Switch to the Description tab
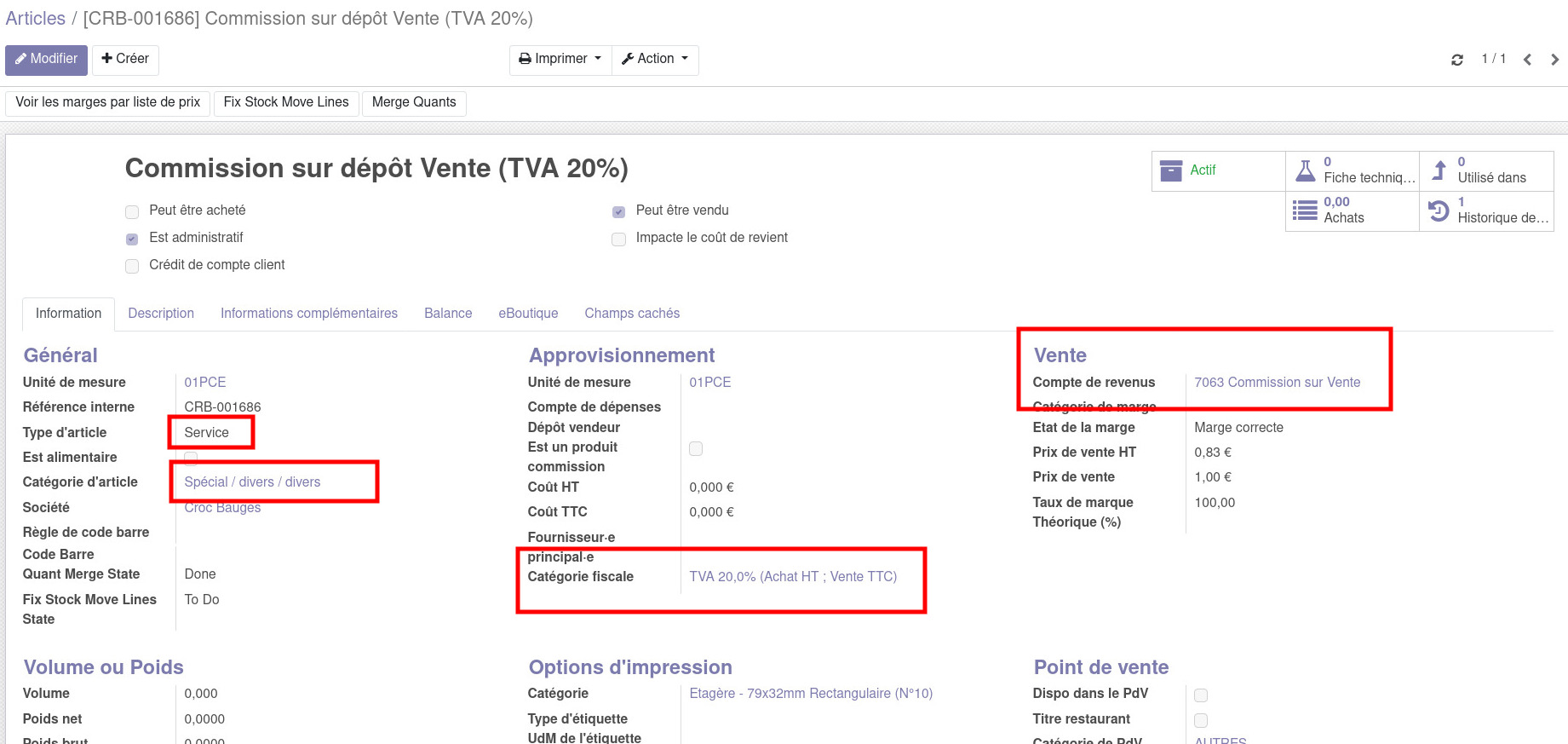The height and width of the screenshot is (744, 1568). tap(161, 314)
